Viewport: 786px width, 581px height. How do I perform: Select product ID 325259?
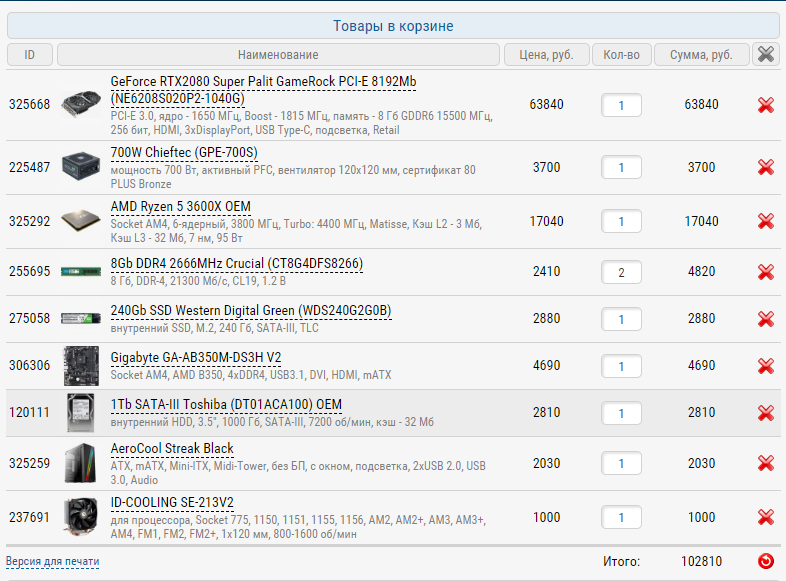coord(30,463)
